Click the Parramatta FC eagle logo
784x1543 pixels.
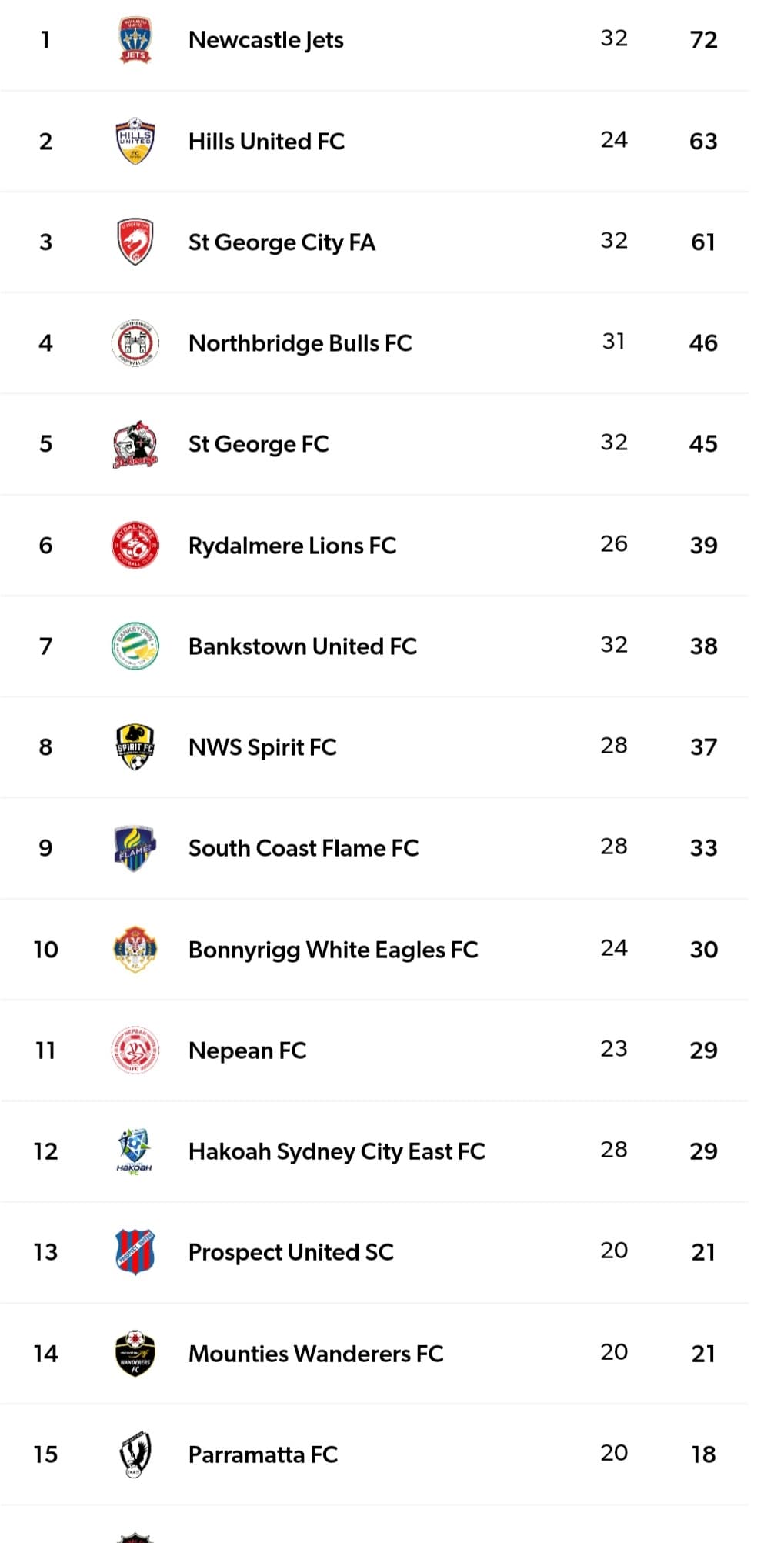135,1454
